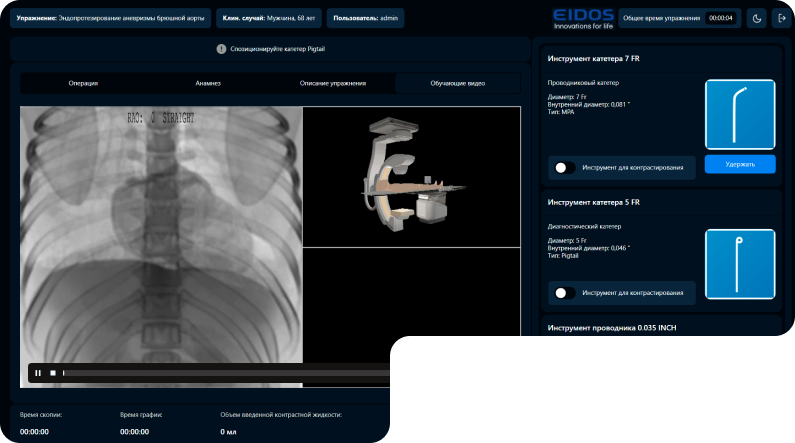795x443 pixels.
Task: Click the chest X-ray image
Action: [161, 234]
